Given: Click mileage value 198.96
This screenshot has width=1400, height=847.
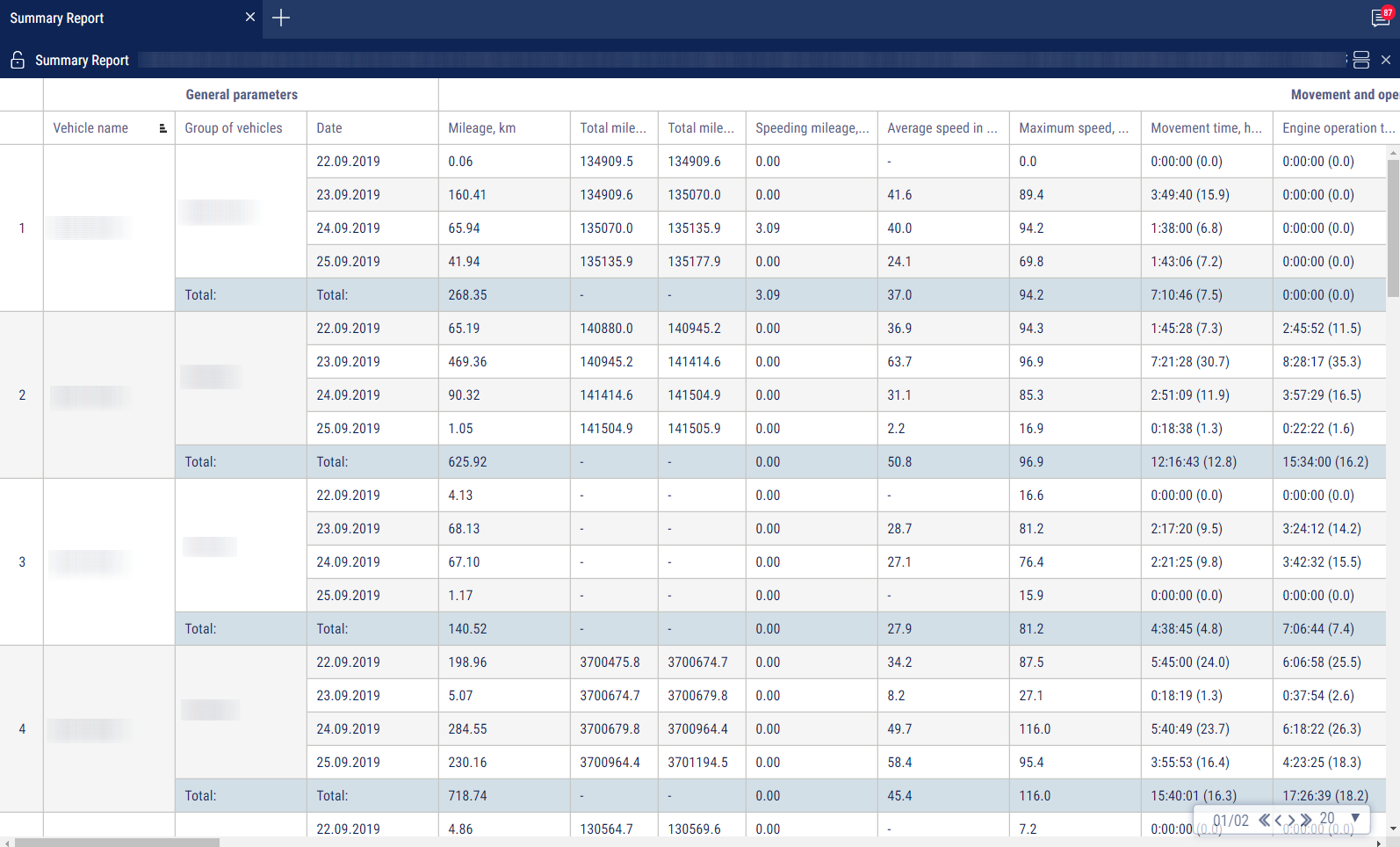Looking at the screenshot, I should click(x=467, y=662).
